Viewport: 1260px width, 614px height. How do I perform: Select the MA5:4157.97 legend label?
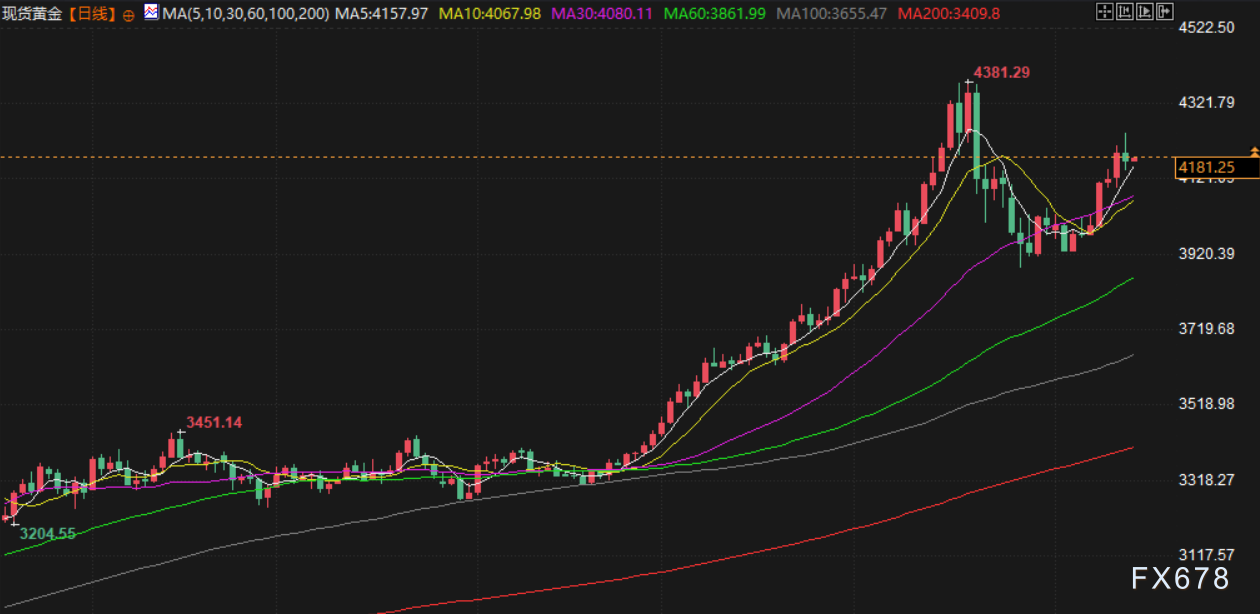(x=382, y=14)
